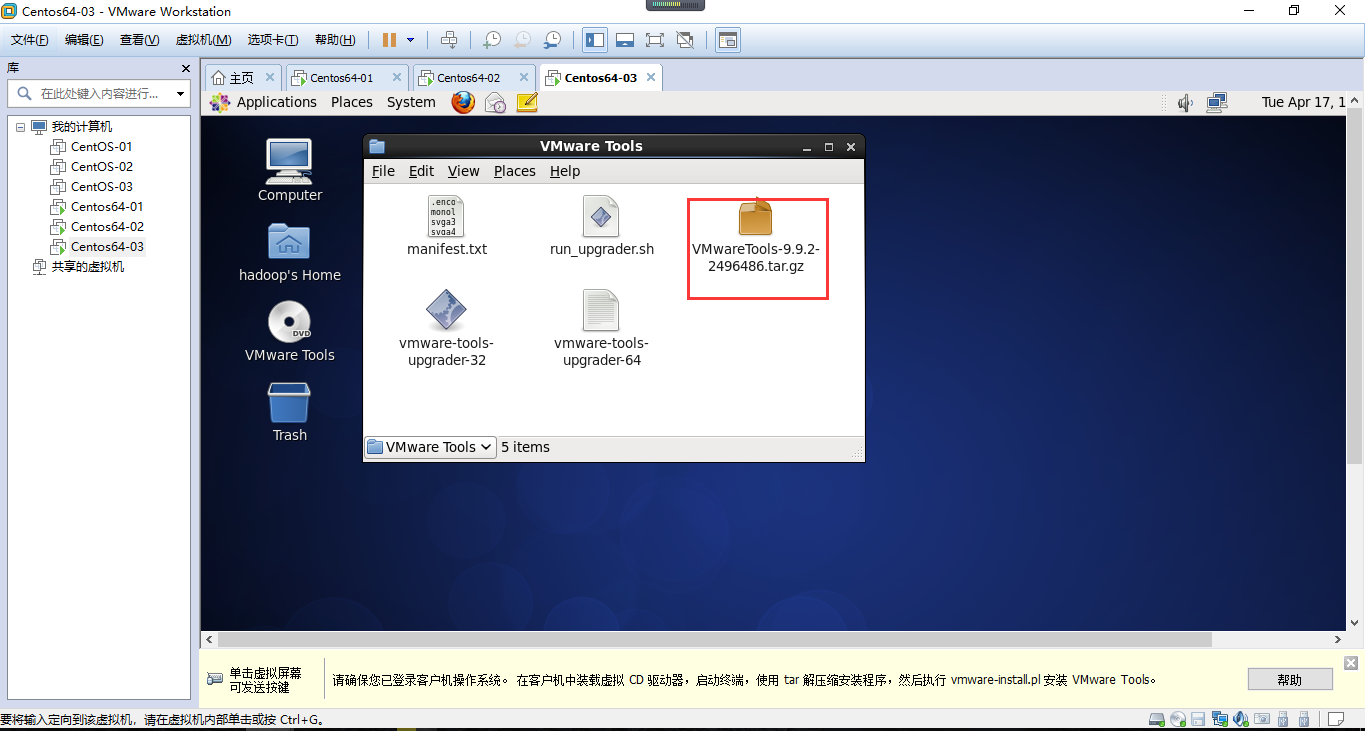Viewport: 1365px width, 731px height.
Task: Select the Computer desktop icon
Action: point(290,170)
